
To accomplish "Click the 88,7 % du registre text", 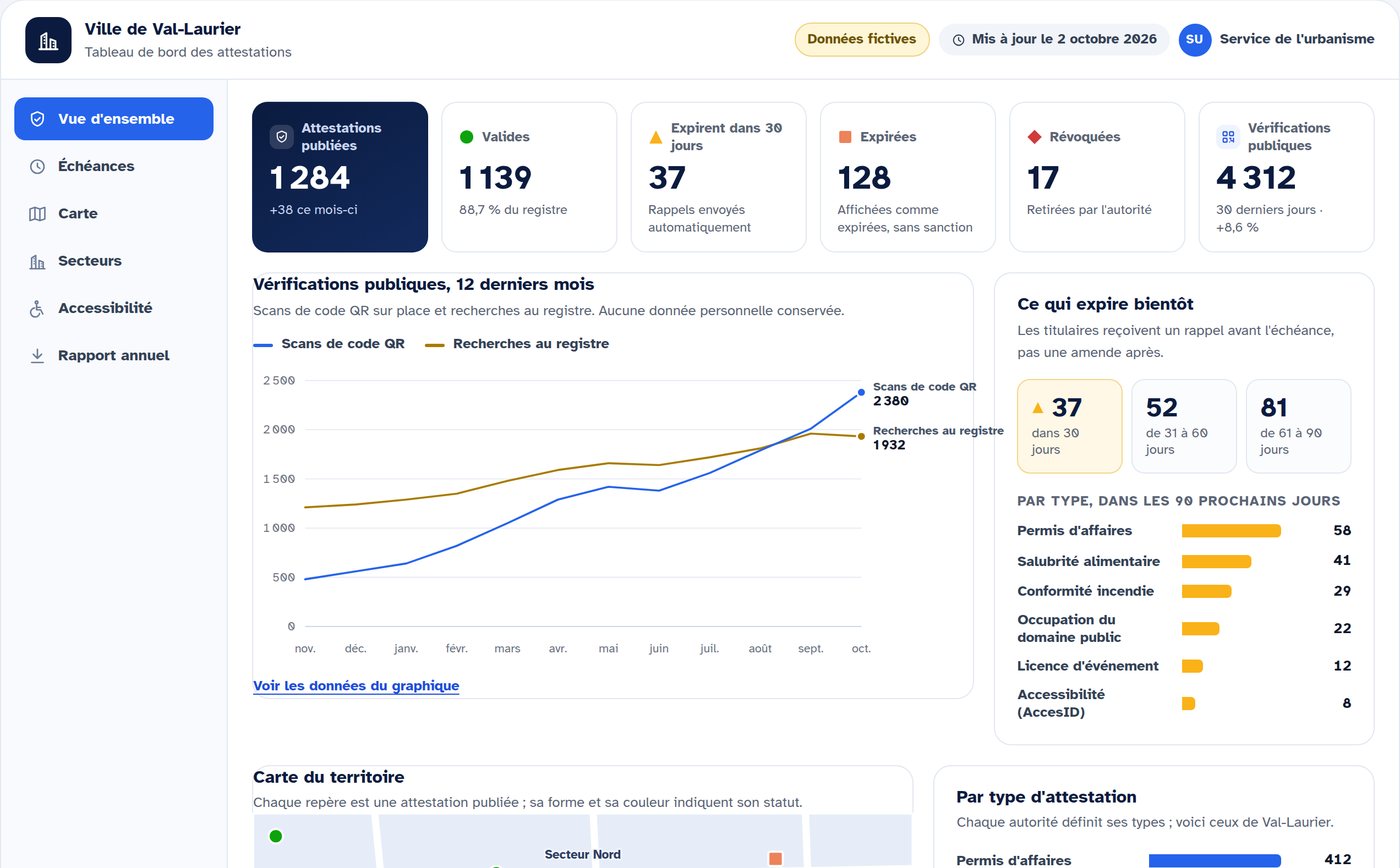I will point(513,210).
